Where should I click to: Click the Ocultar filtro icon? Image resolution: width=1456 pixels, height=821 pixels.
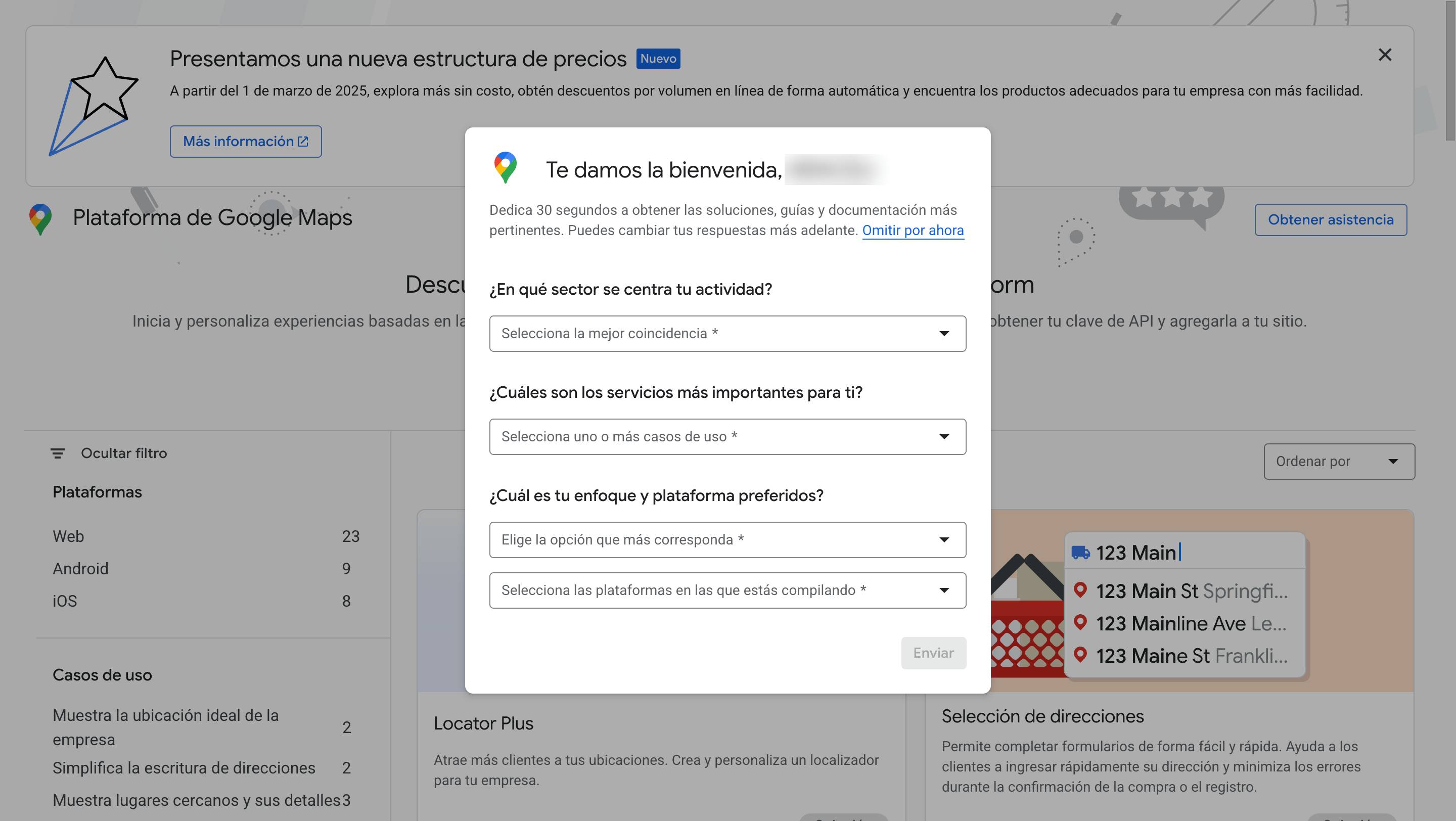58,453
